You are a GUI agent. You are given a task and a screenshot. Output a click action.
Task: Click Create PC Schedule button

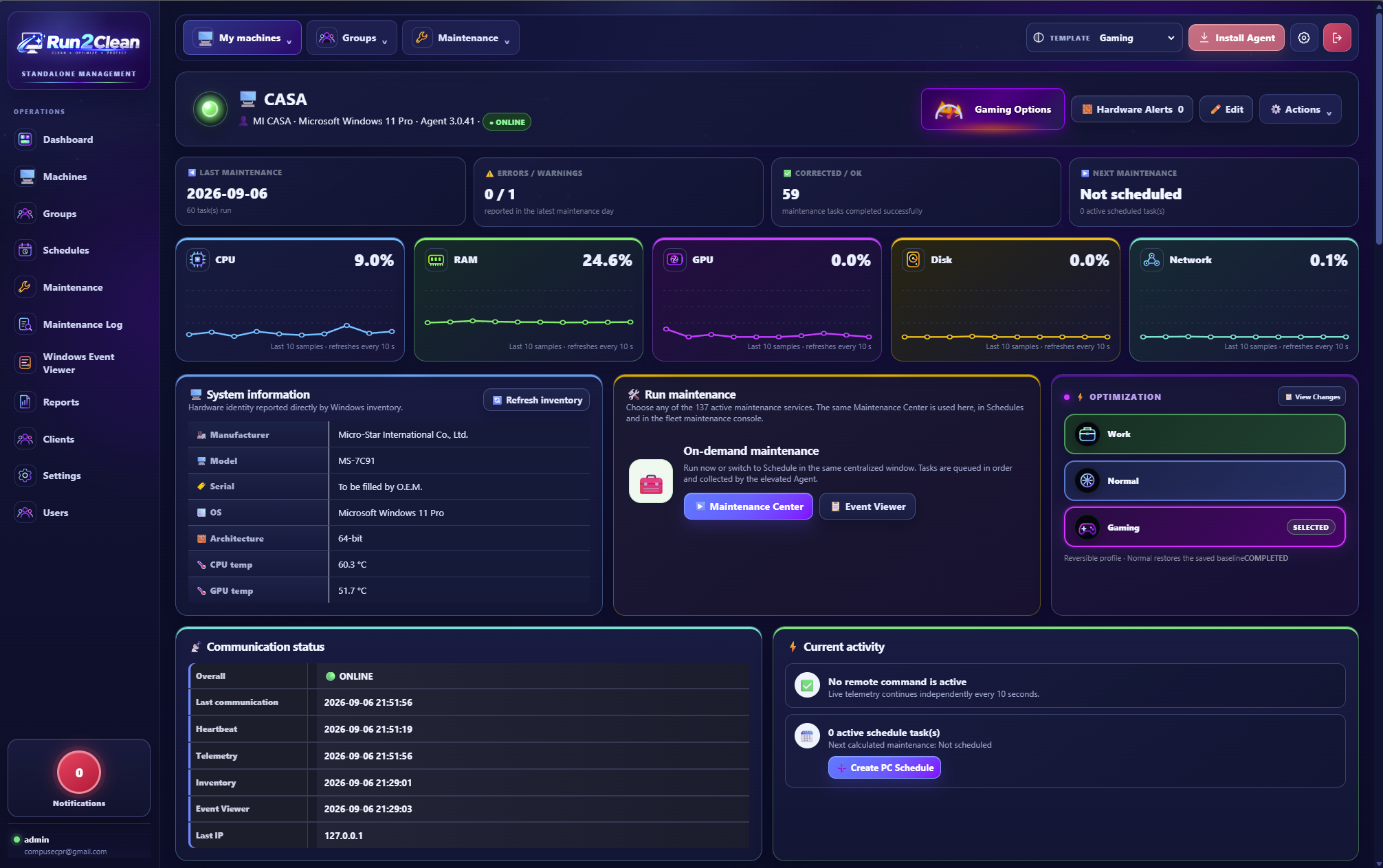pos(884,768)
